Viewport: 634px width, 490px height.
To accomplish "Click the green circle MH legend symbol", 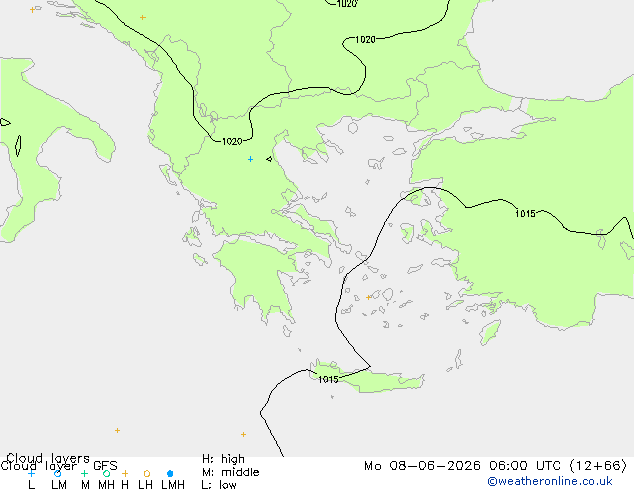I will (x=106, y=473).
